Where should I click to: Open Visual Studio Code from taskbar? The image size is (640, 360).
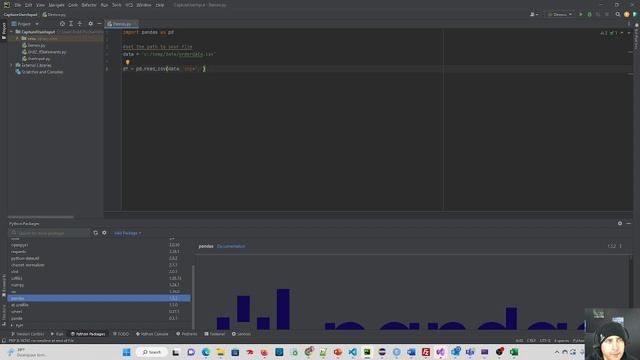pyautogui.click(x=352, y=352)
